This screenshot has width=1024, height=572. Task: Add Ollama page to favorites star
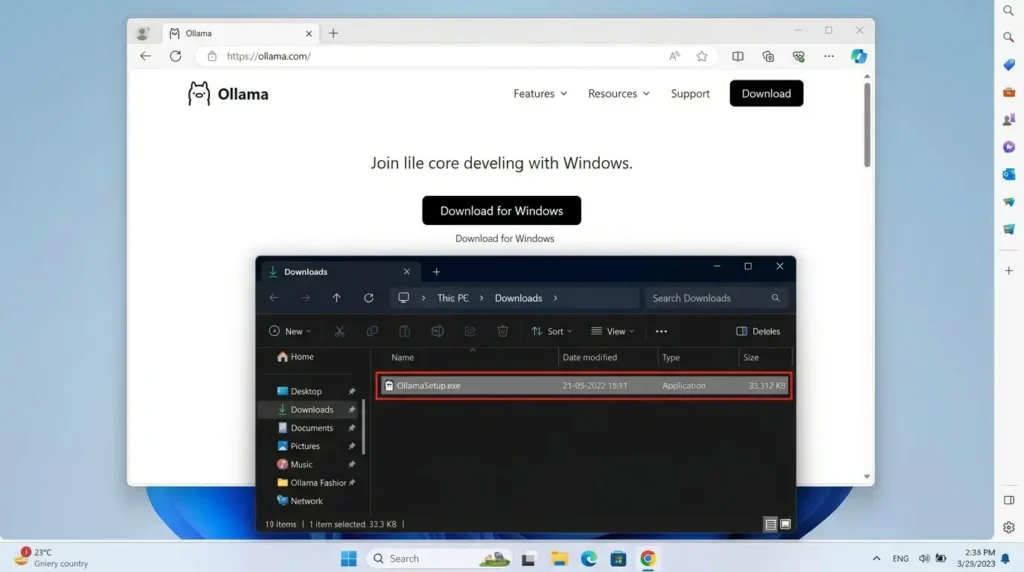coord(702,56)
